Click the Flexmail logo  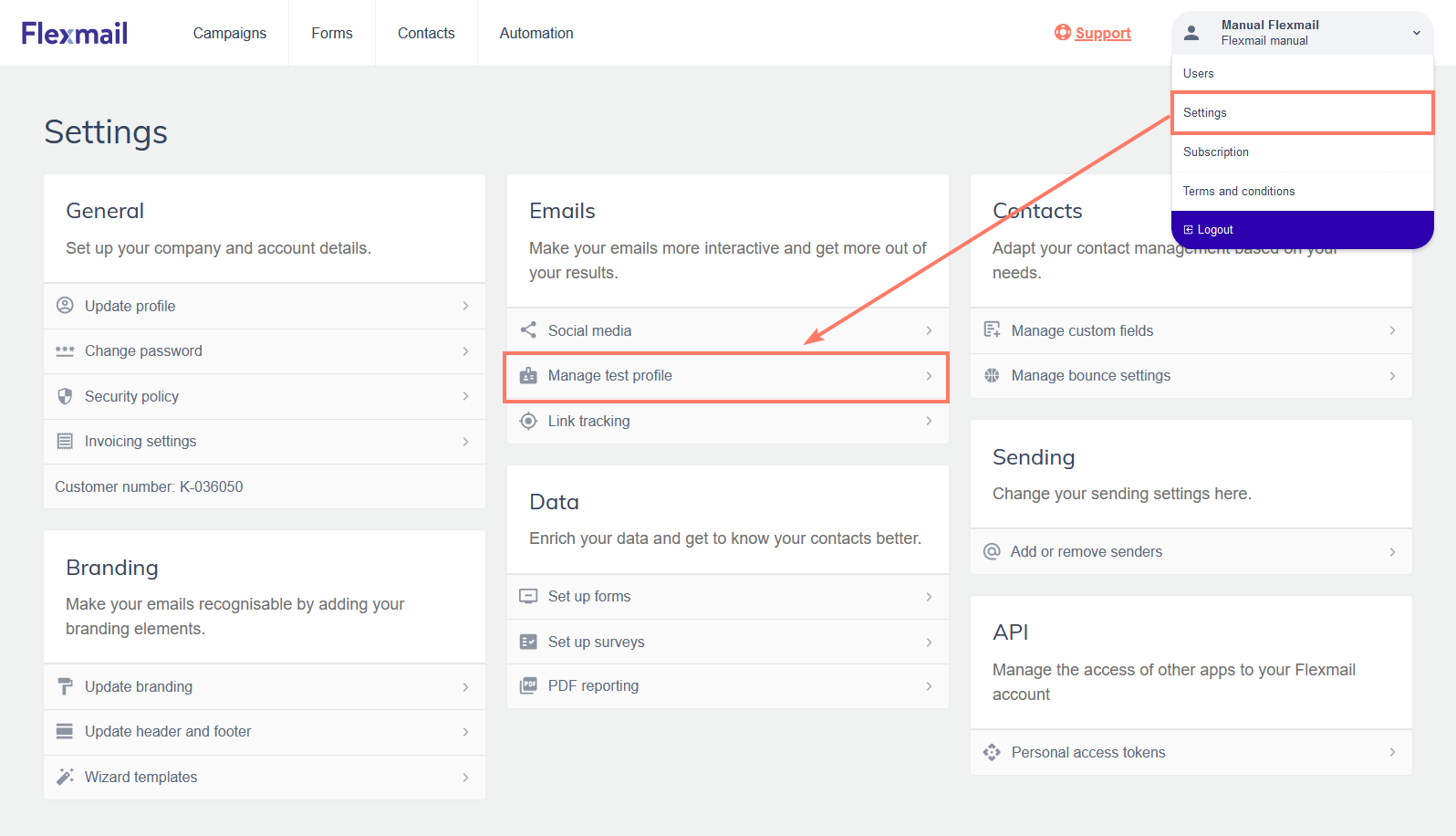pyautogui.click(x=75, y=33)
